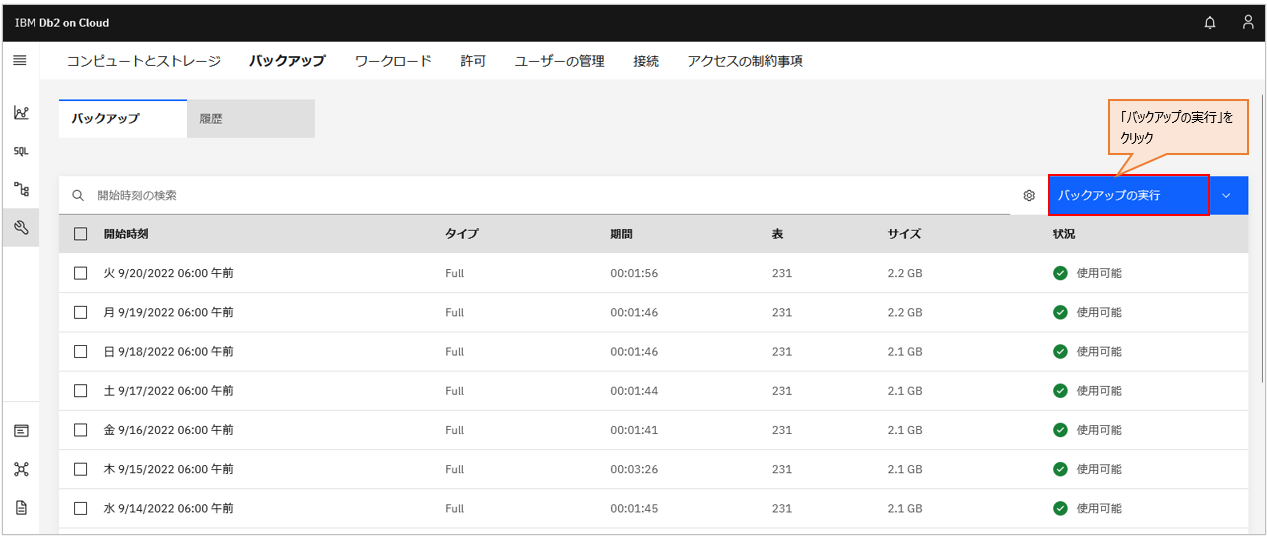Image resolution: width=1267 pixels, height=537 pixels.
Task: Click IBM Db2 on Cloud title
Action: pos(62,22)
